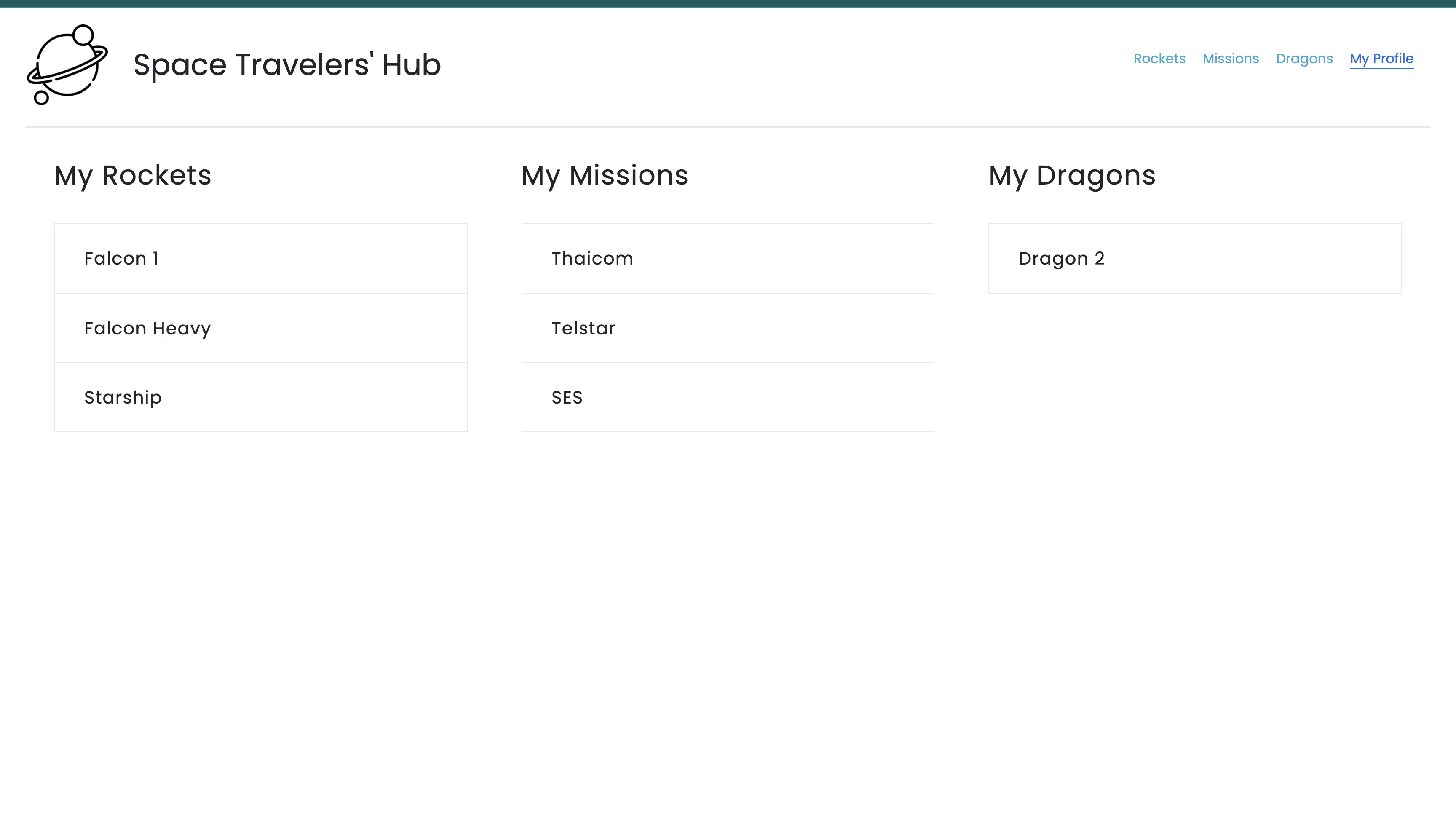Select the My Profile tab
This screenshot has width=1456, height=824.
(x=1381, y=59)
